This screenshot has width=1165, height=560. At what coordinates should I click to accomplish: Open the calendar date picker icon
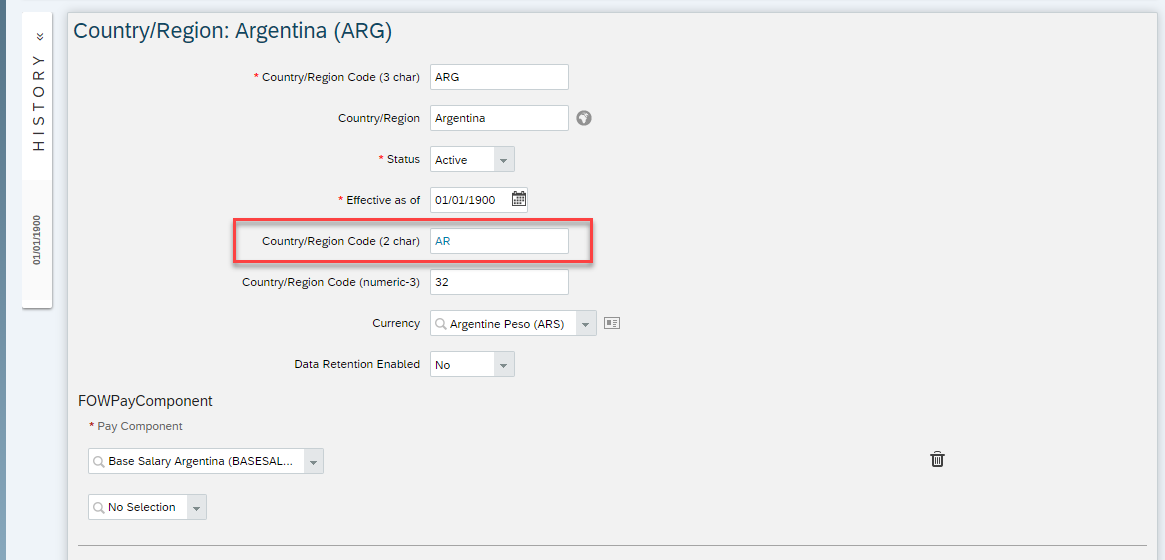tap(519, 199)
